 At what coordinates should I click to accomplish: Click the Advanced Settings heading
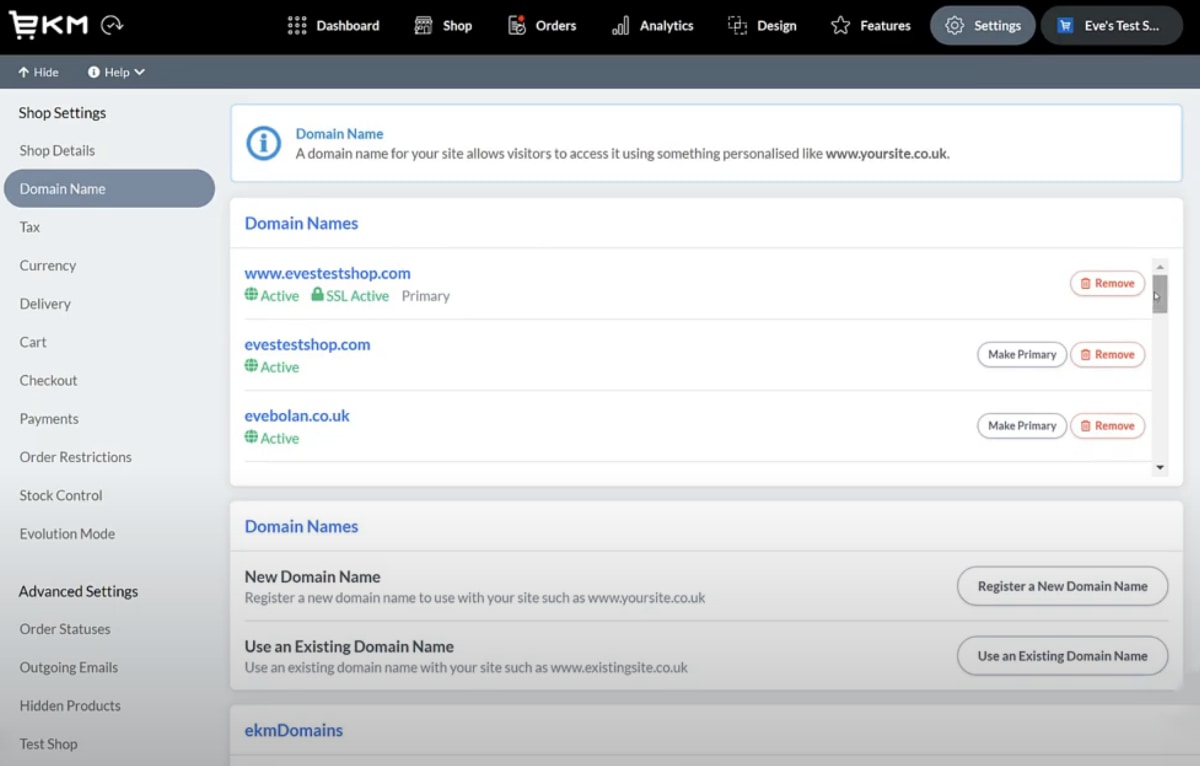pos(78,591)
